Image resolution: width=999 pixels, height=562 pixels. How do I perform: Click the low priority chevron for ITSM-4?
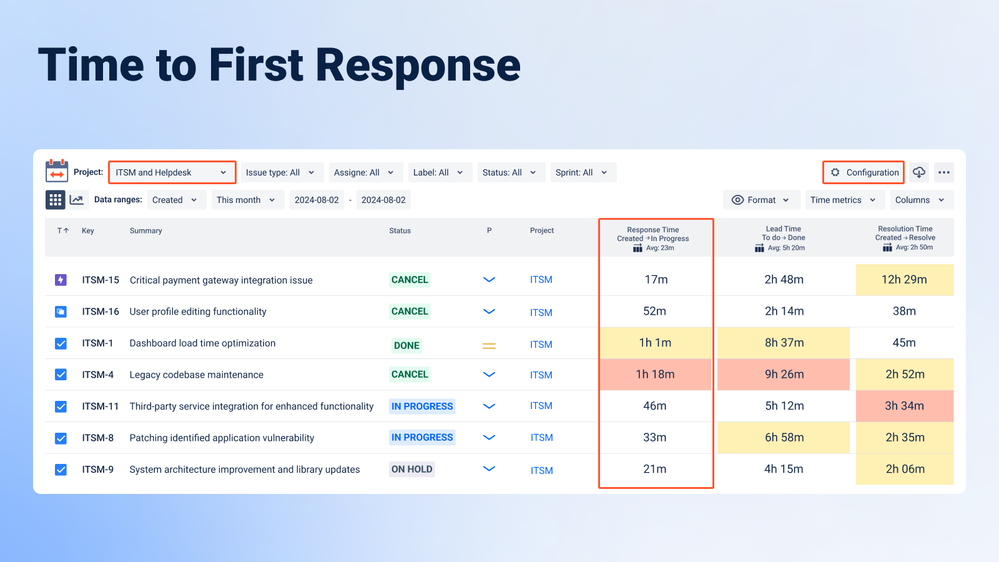[489, 375]
